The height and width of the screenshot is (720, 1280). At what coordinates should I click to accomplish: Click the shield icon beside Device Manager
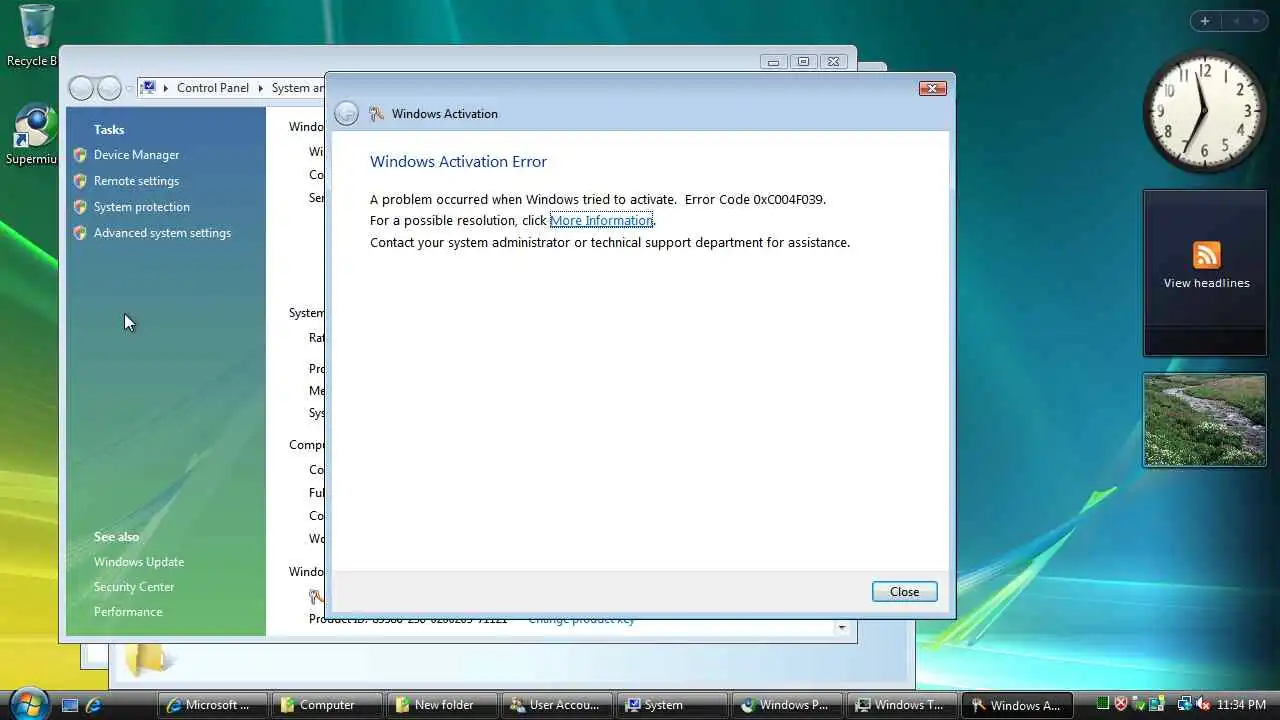80,155
